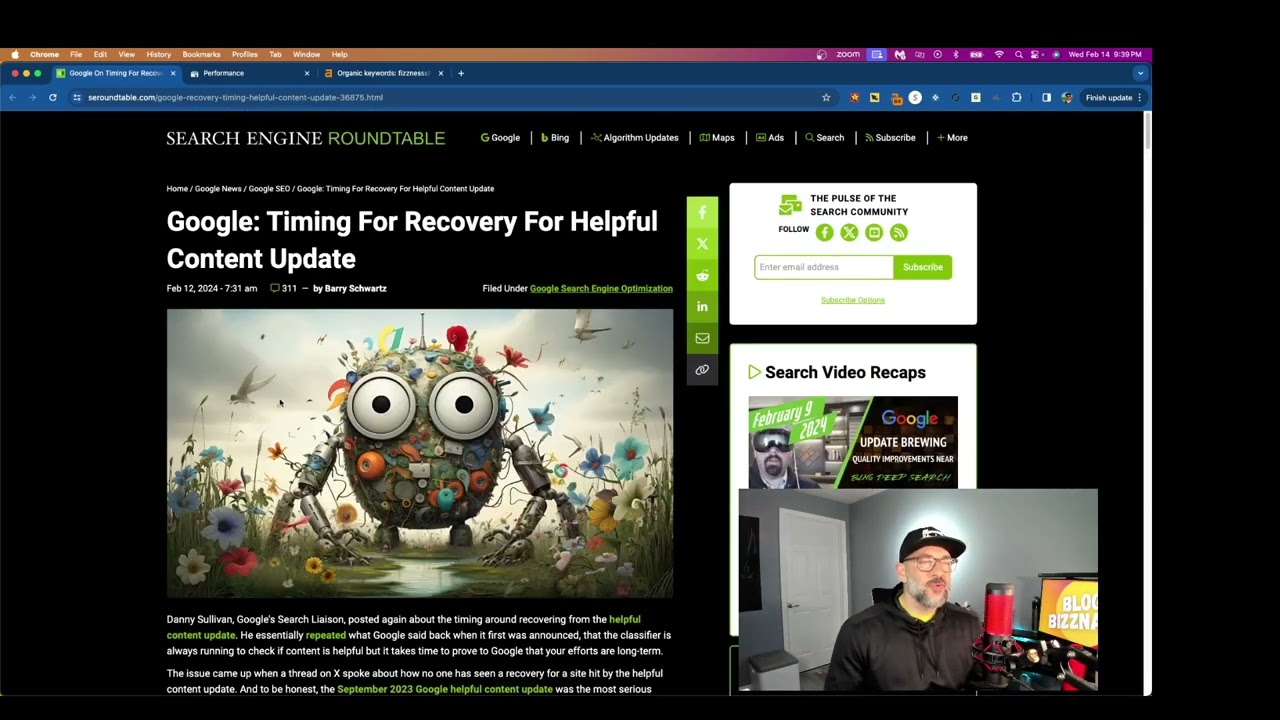Image resolution: width=1280 pixels, height=720 pixels.
Task: Expand the More navigation menu
Action: tap(952, 137)
